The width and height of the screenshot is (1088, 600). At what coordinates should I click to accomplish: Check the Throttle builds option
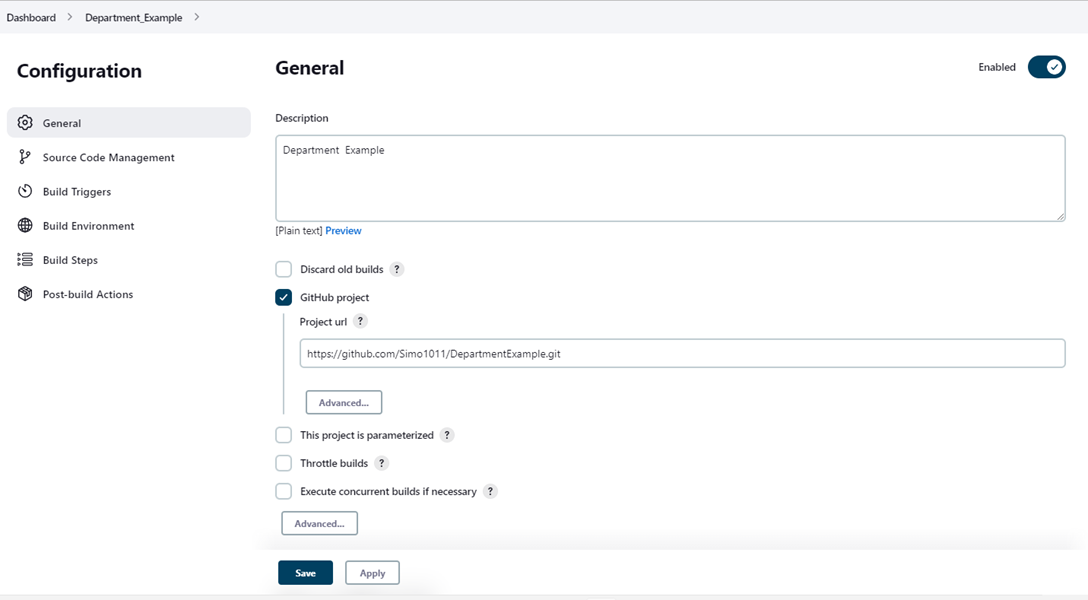click(x=283, y=463)
